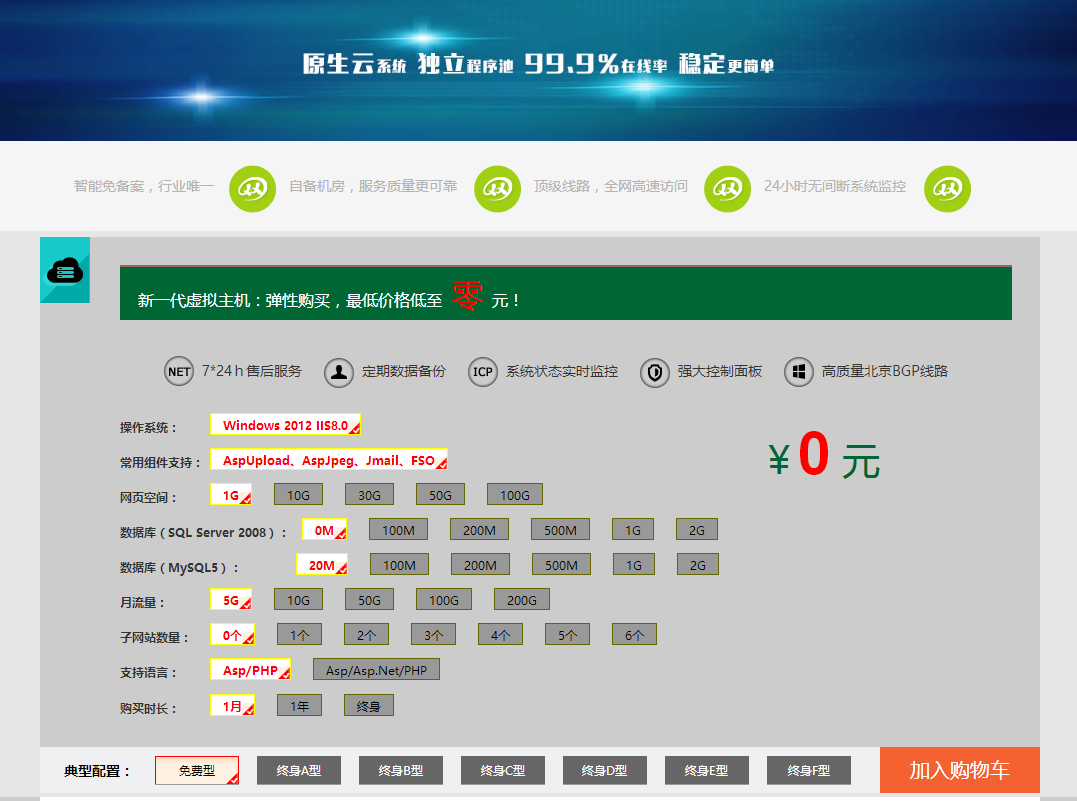Choose 100G monthly traffic

tap(444, 600)
